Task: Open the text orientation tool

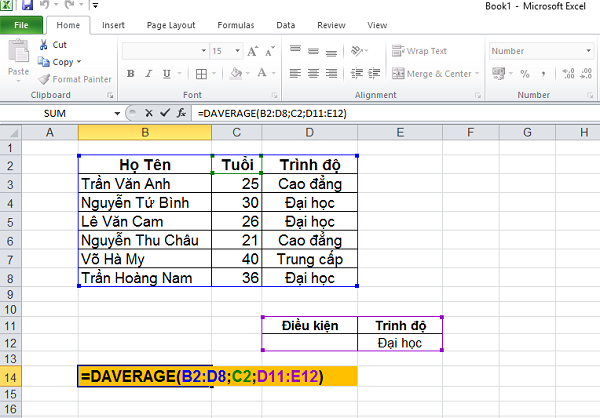Action: coord(359,51)
